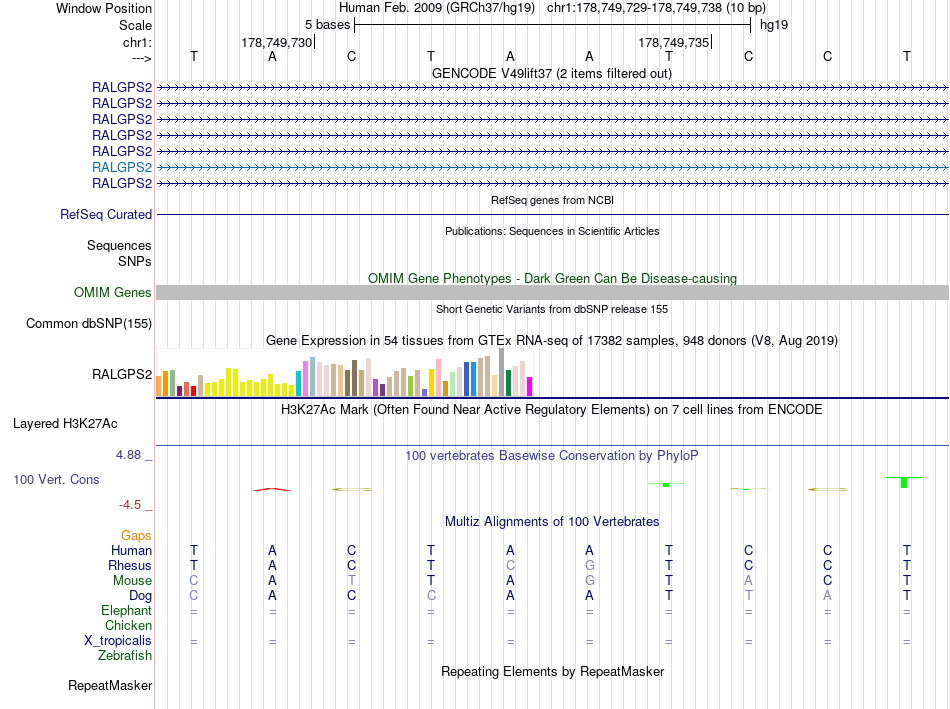Click the tallest gray bar in GTEx chart
Image resolution: width=950 pixels, height=709 pixels.
tap(501, 372)
